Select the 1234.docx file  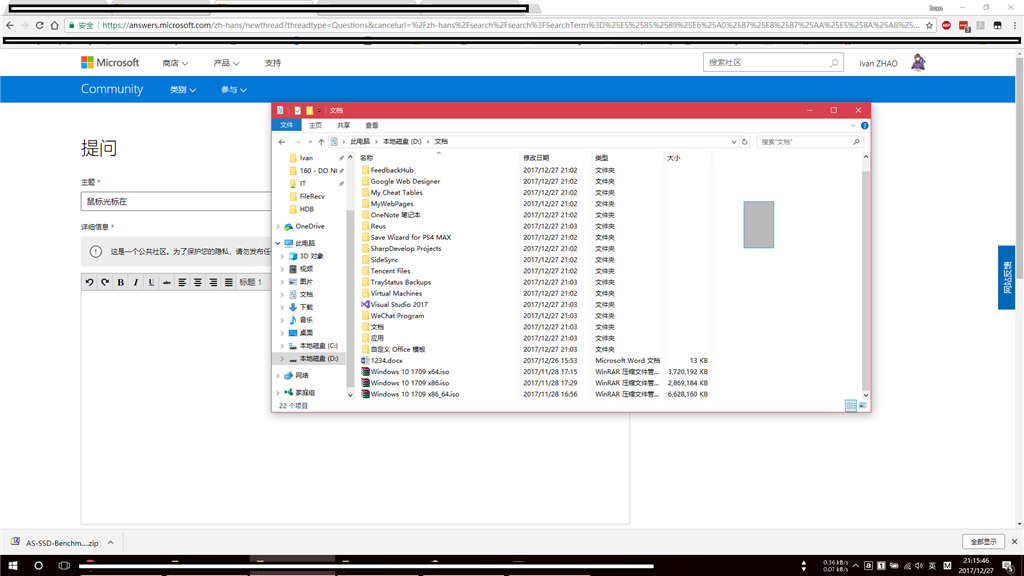point(387,360)
